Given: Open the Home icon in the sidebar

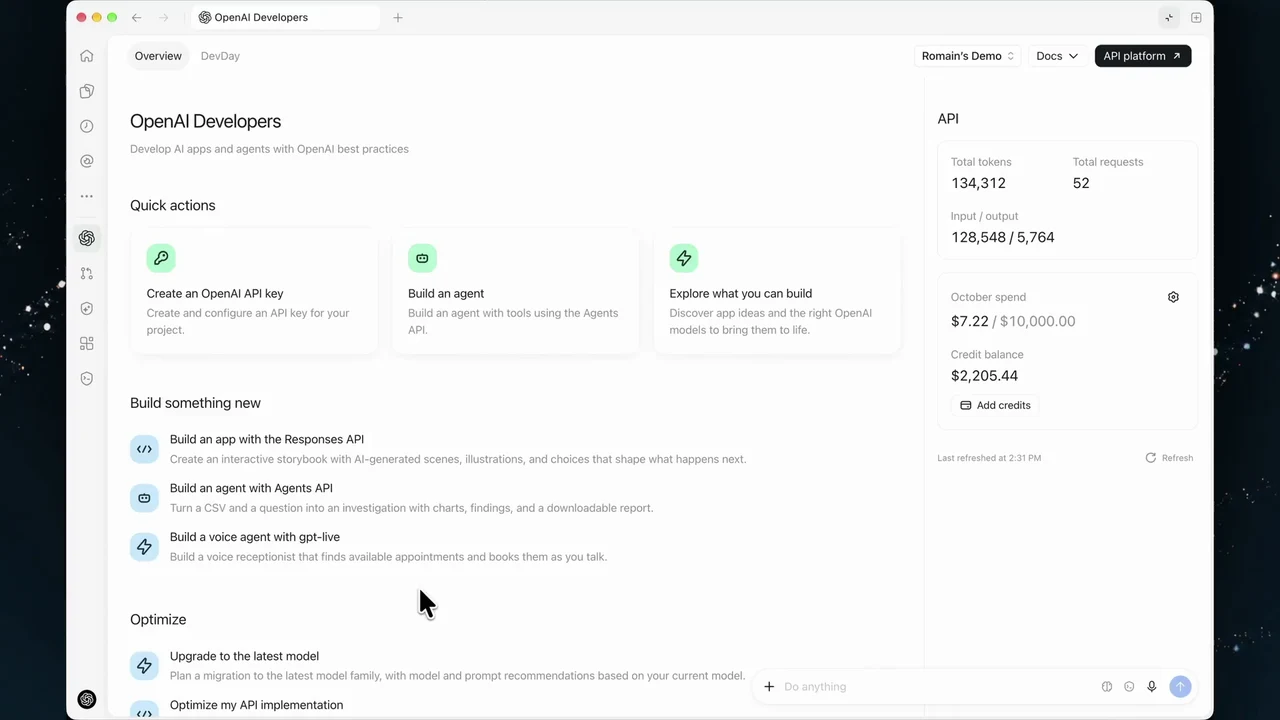Looking at the screenshot, I should click(x=87, y=56).
